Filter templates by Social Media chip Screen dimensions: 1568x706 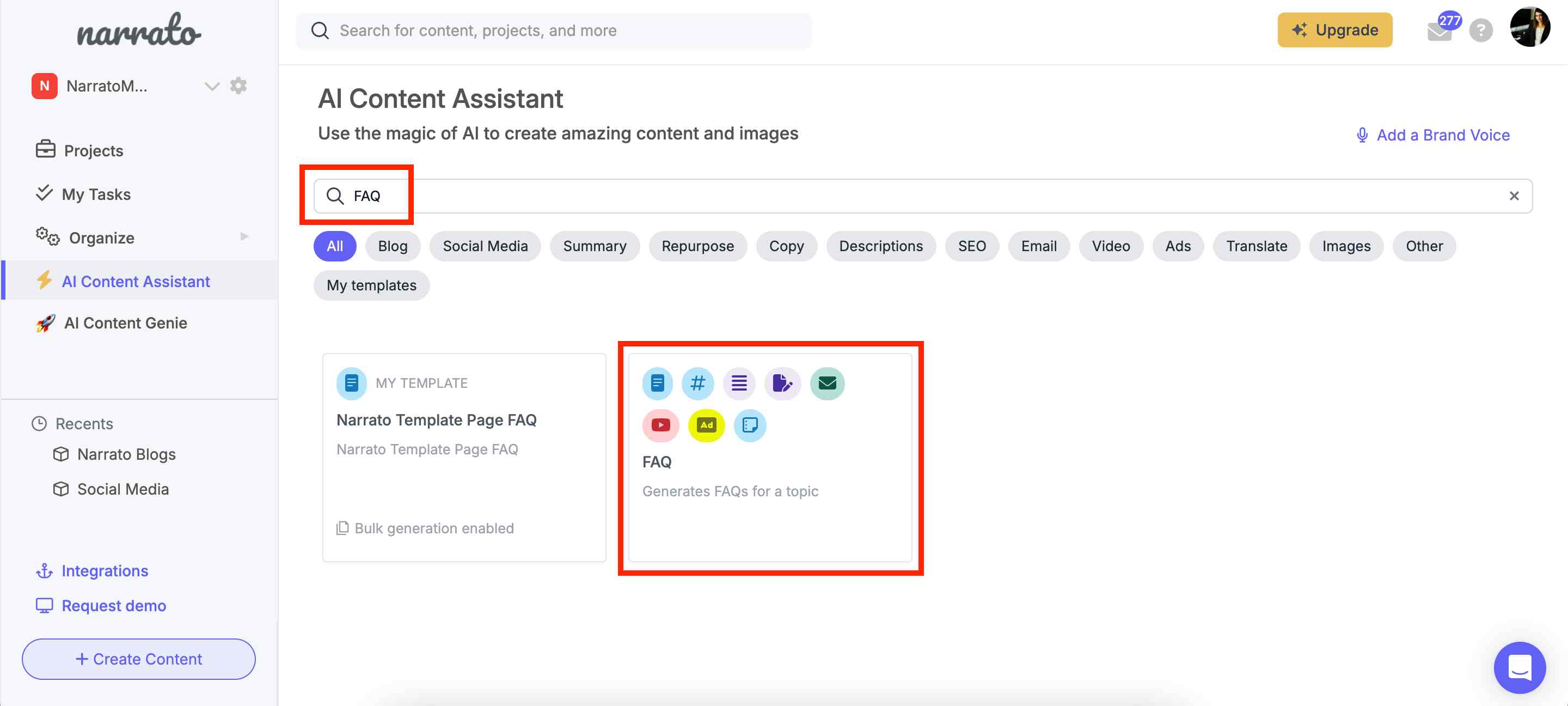pyautogui.click(x=485, y=246)
